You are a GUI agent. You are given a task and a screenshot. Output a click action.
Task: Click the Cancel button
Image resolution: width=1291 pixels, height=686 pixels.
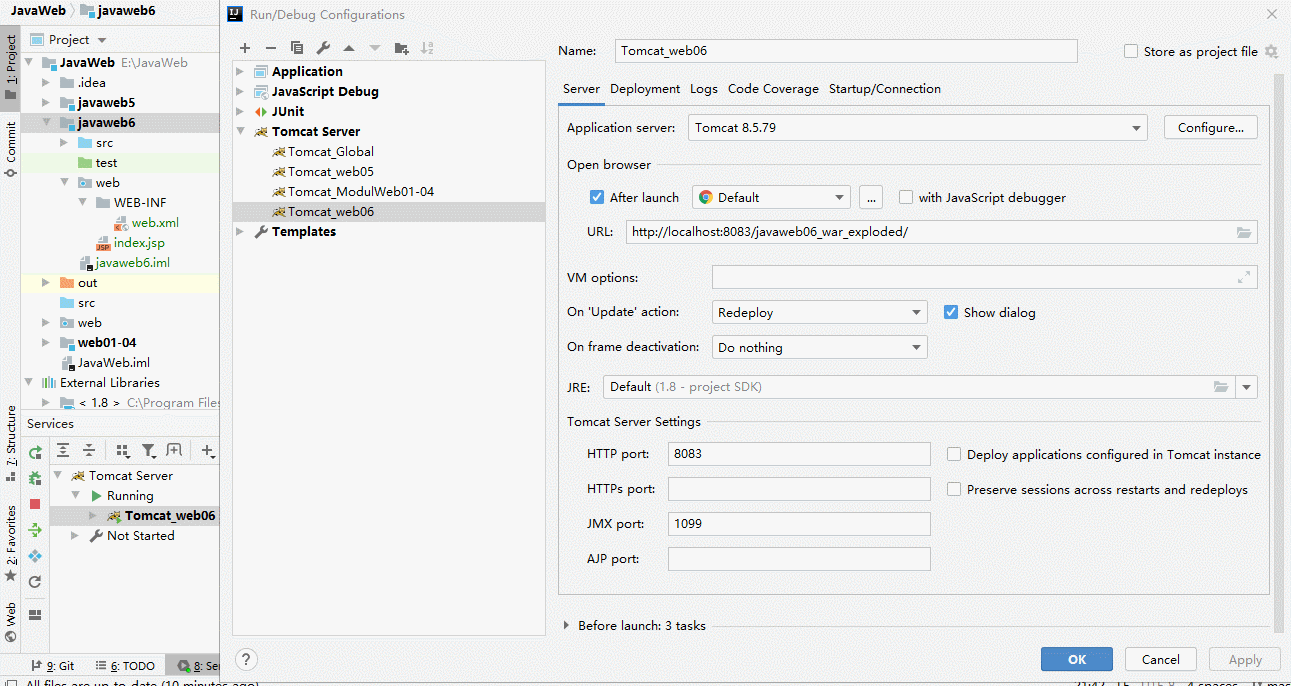click(x=1160, y=659)
